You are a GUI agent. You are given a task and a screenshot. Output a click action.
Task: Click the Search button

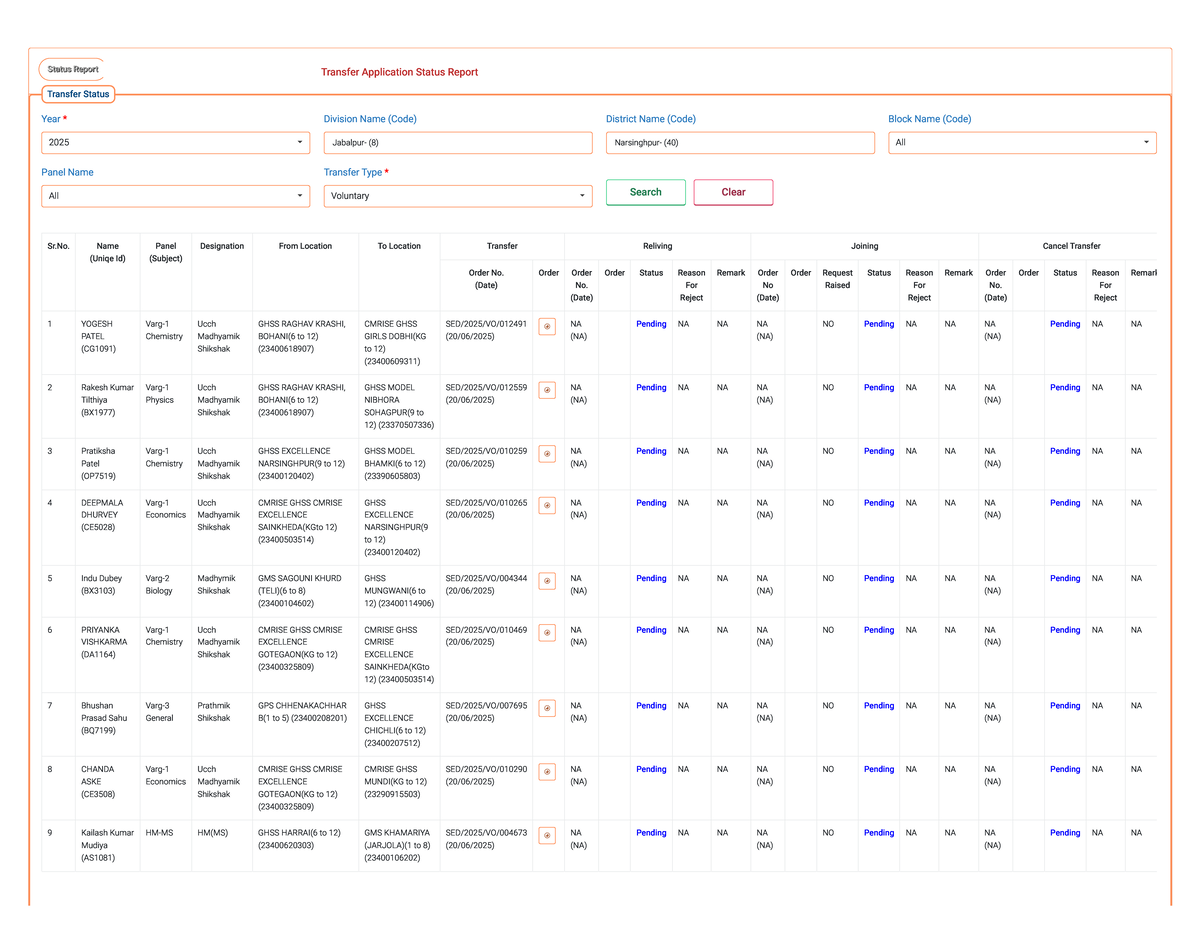[x=646, y=192]
